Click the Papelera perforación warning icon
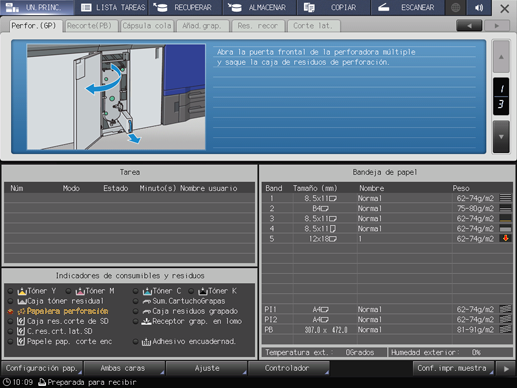517x388 pixels. (x=21, y=311)
